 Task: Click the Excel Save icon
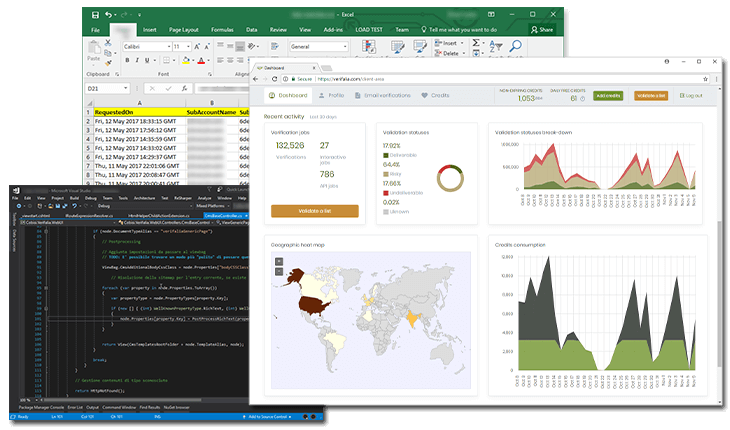pos(95,15)
